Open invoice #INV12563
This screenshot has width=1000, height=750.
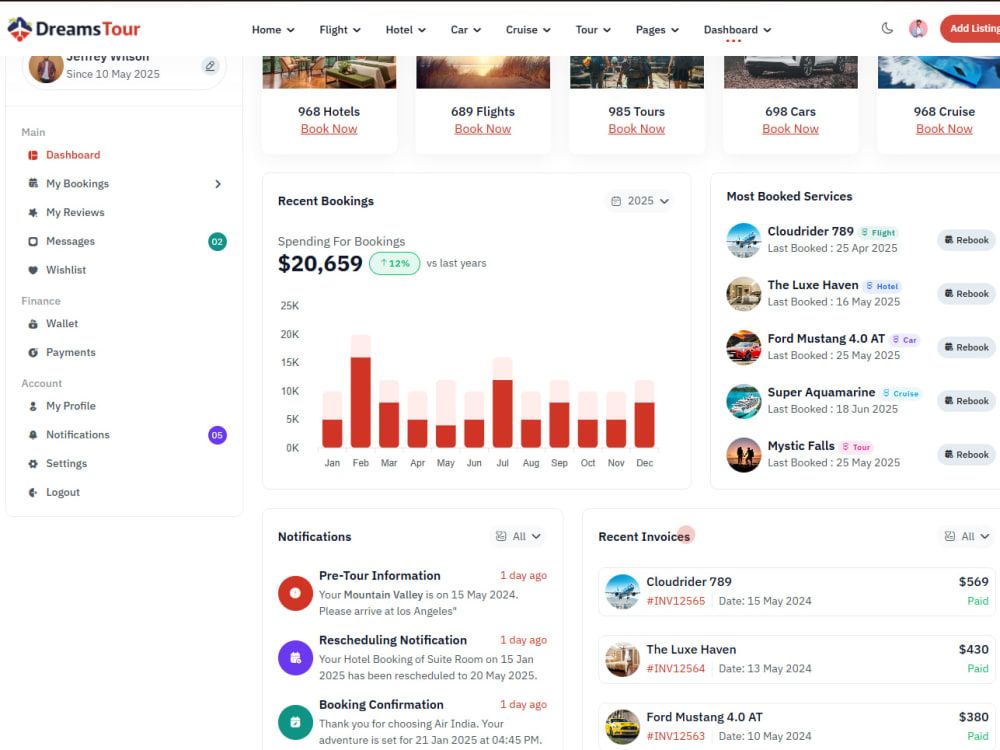(x=676, y=736)
